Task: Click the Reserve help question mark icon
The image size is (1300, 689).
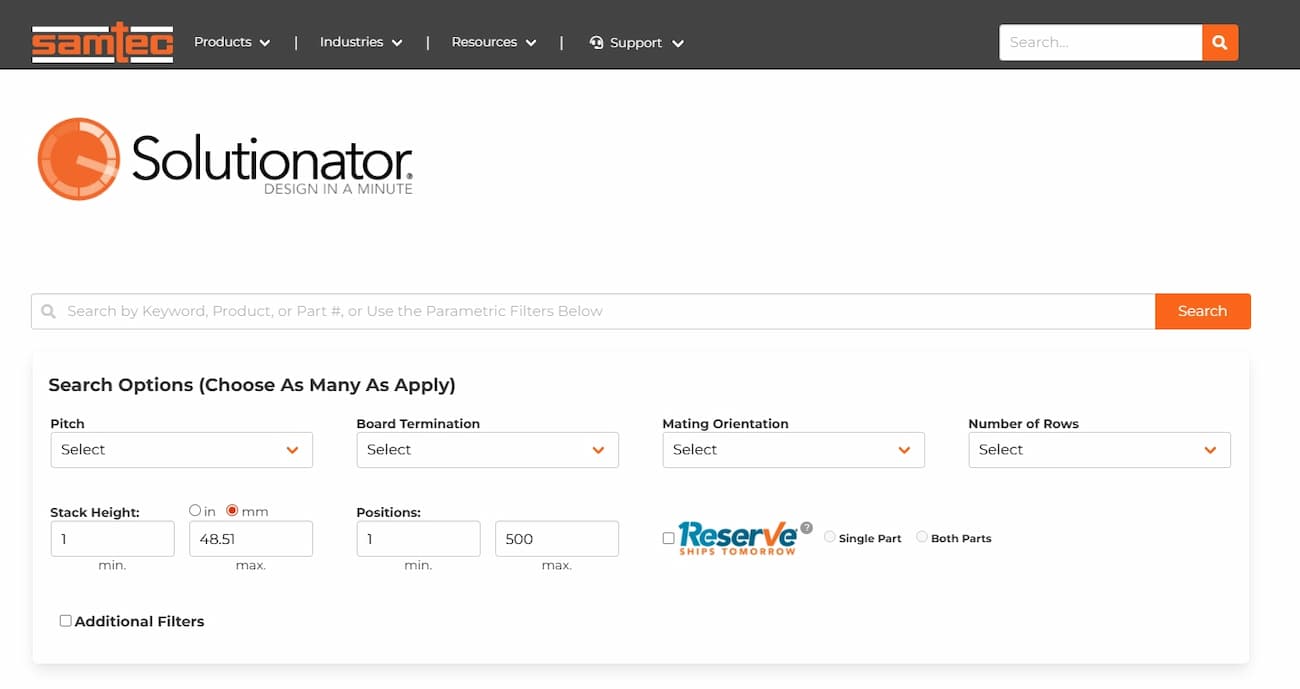Action: click(x=807, y=528)
